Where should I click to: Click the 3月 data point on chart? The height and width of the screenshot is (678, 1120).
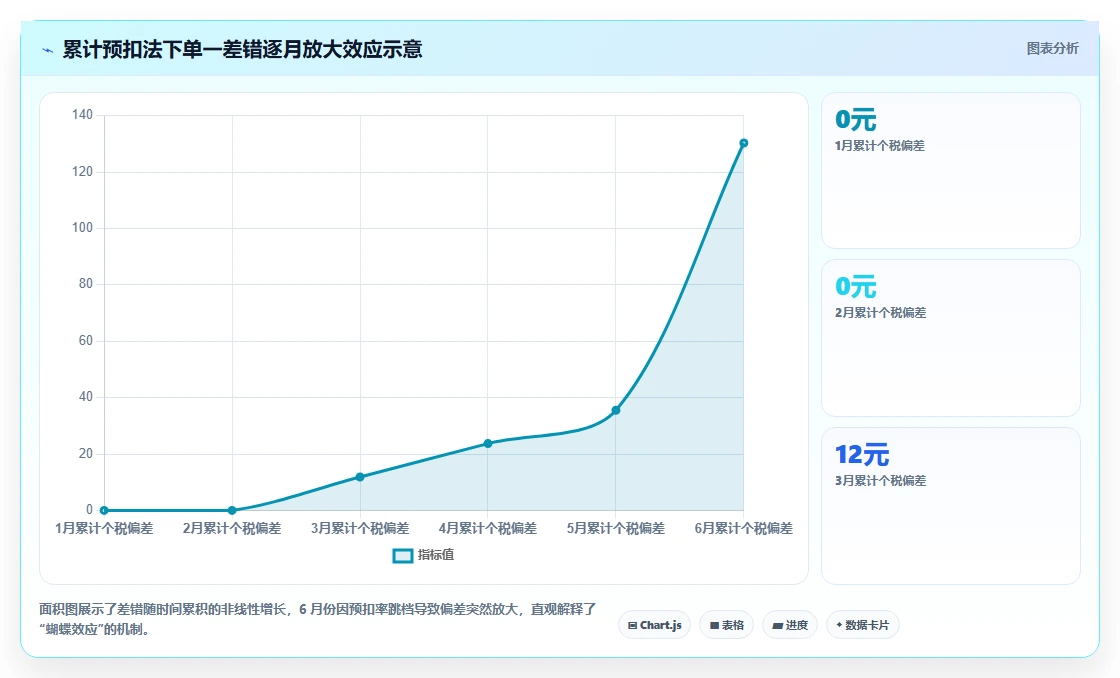(x=360, y=477)
